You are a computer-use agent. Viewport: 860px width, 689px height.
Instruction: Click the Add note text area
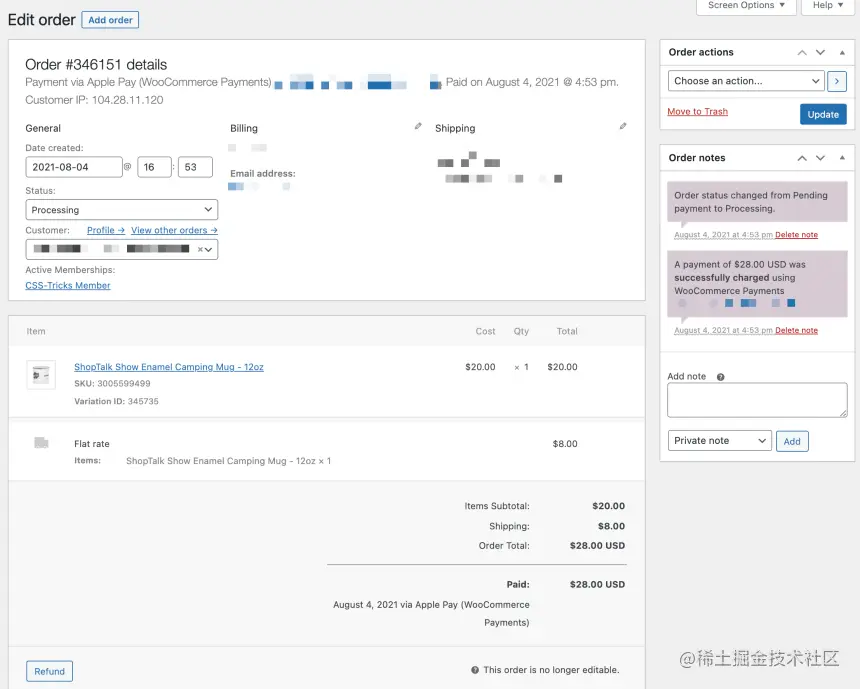click(x=757, y=400)
